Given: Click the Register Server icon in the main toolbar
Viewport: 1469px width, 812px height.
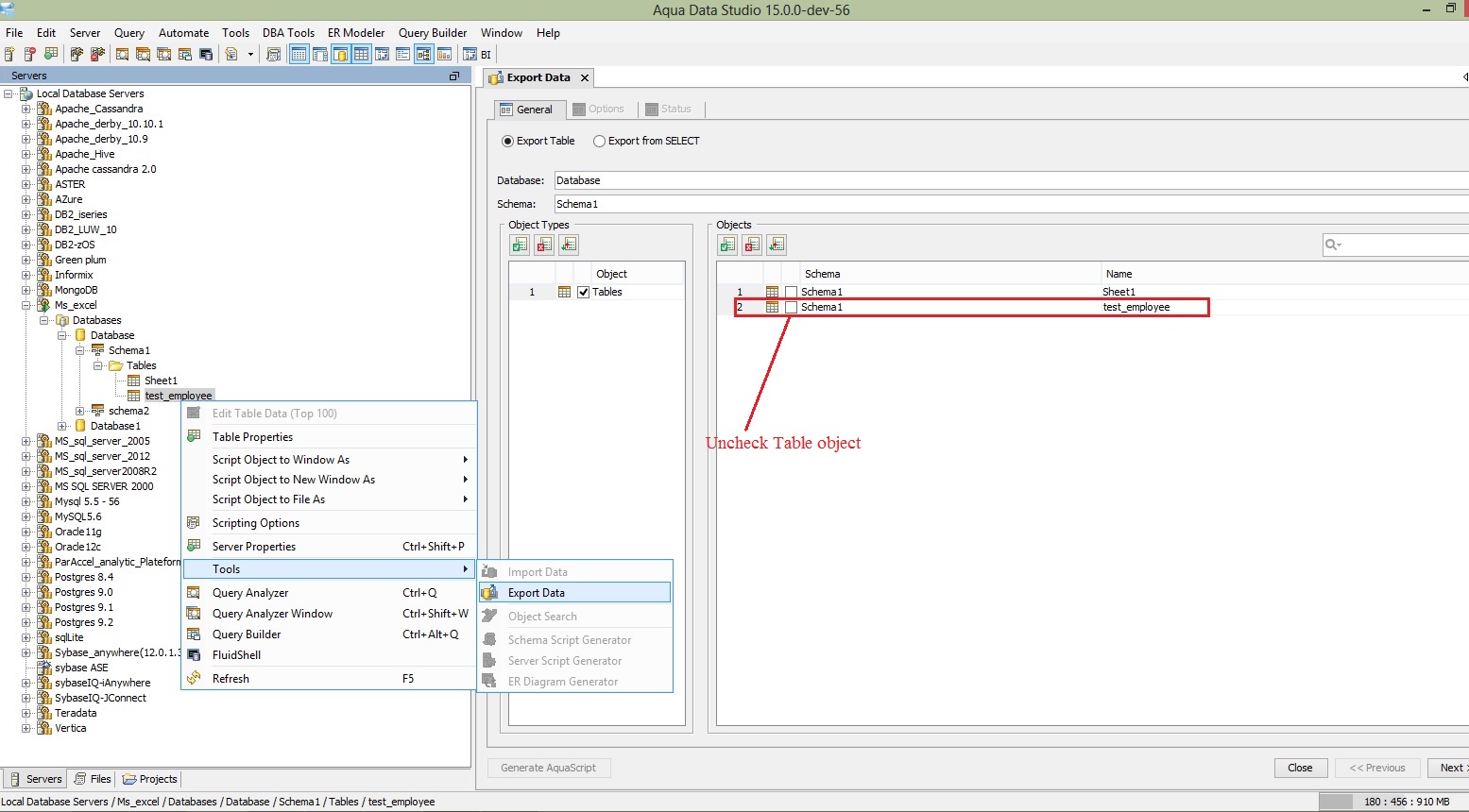Looking at the screenshot, I should (x=9, y=54).
